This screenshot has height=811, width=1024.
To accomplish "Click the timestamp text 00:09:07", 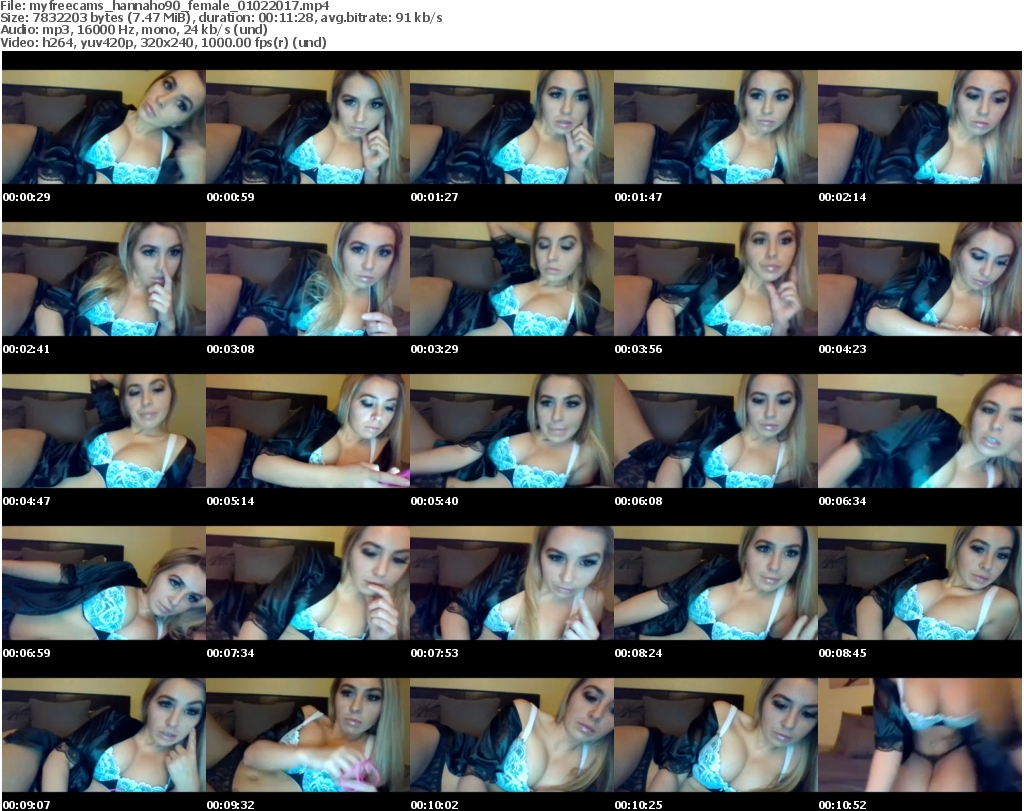I will coord(26,805).
